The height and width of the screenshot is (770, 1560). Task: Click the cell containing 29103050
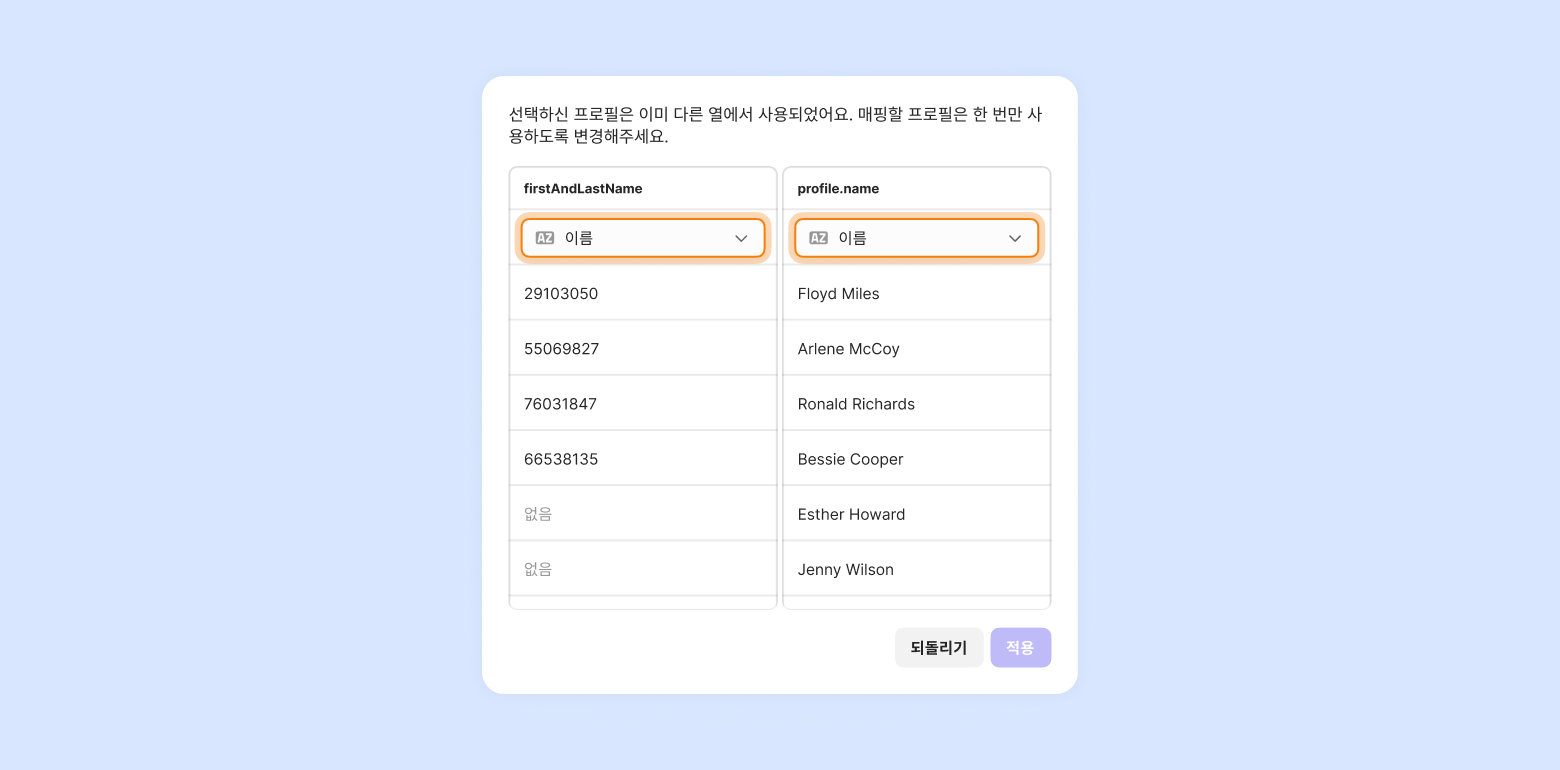pos(643,293)
